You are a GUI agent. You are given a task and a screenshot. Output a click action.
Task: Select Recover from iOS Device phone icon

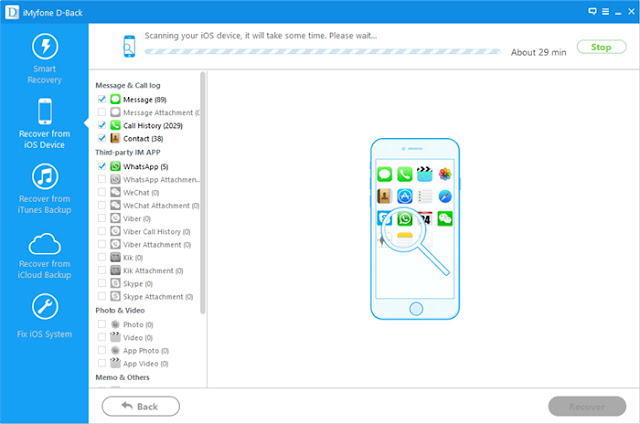coord(45,111)
